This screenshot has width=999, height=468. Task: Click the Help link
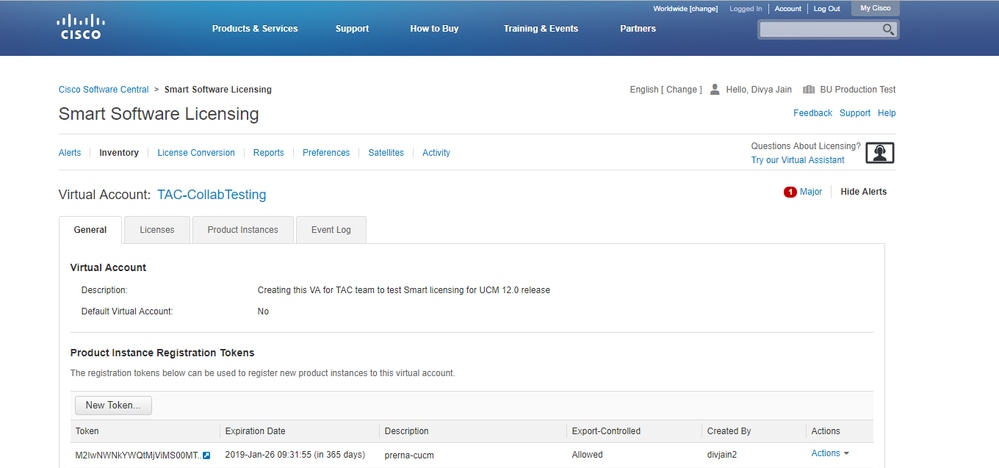[887, 113]
